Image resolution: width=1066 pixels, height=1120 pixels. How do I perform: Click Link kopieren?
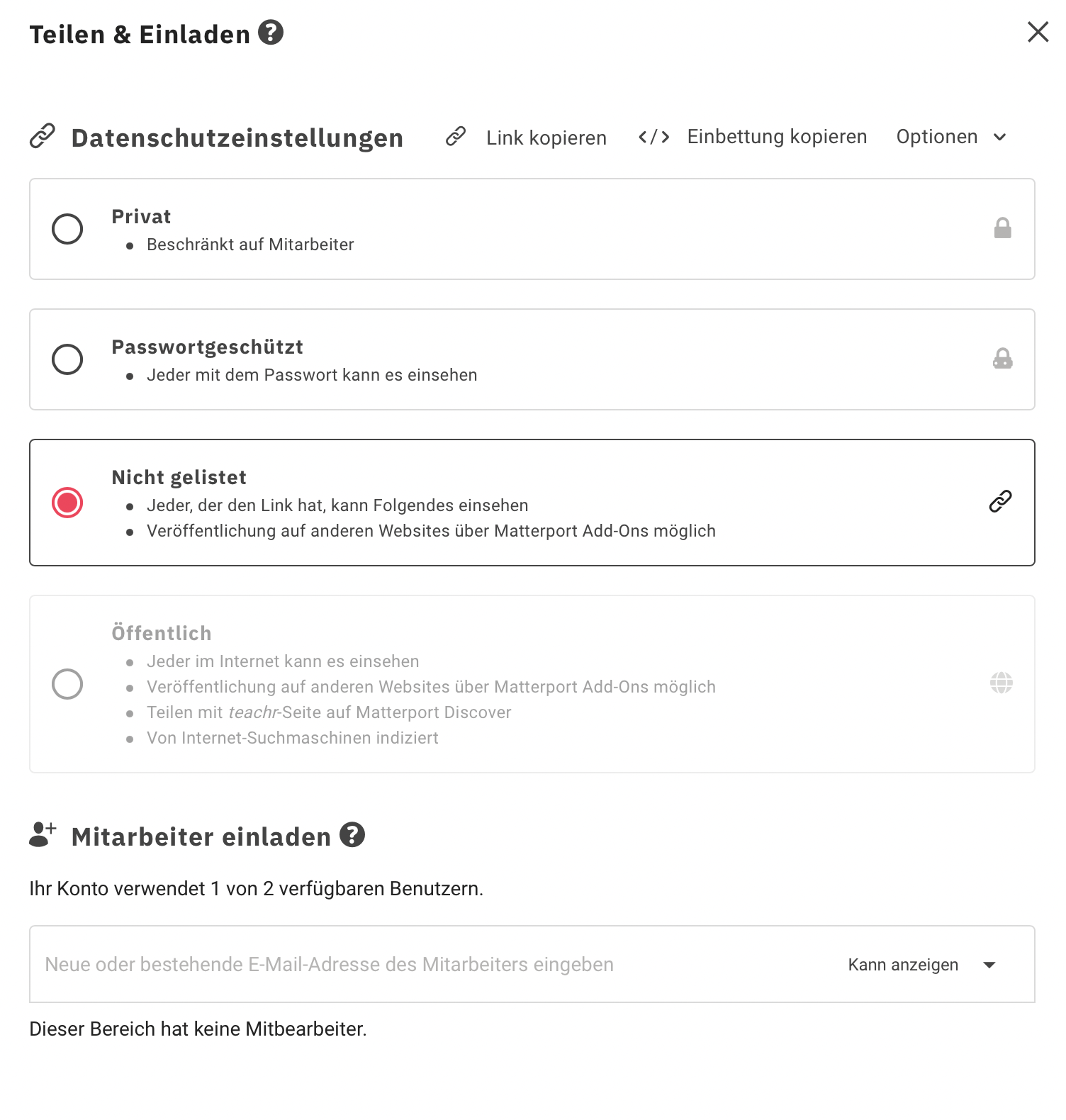click(546, 138)
